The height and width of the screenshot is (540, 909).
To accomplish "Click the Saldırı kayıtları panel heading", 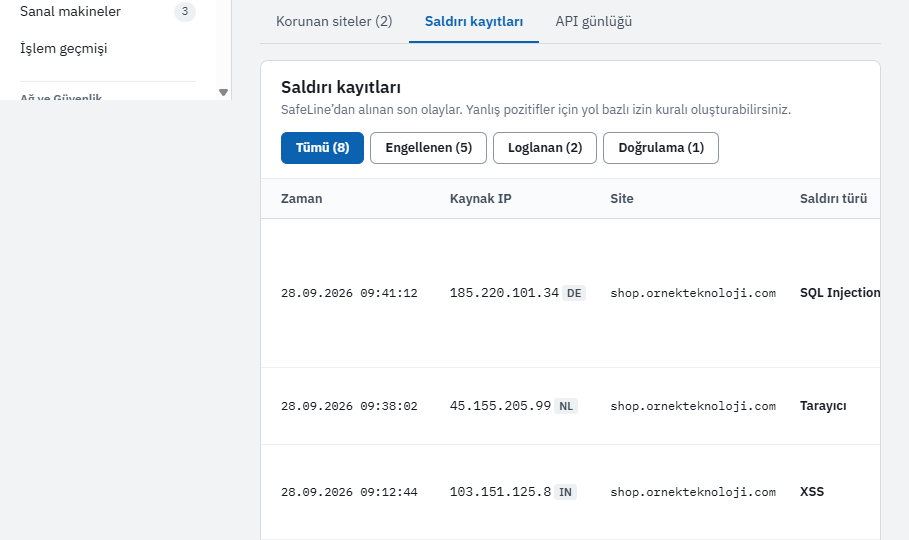I will tap(341, 88).
